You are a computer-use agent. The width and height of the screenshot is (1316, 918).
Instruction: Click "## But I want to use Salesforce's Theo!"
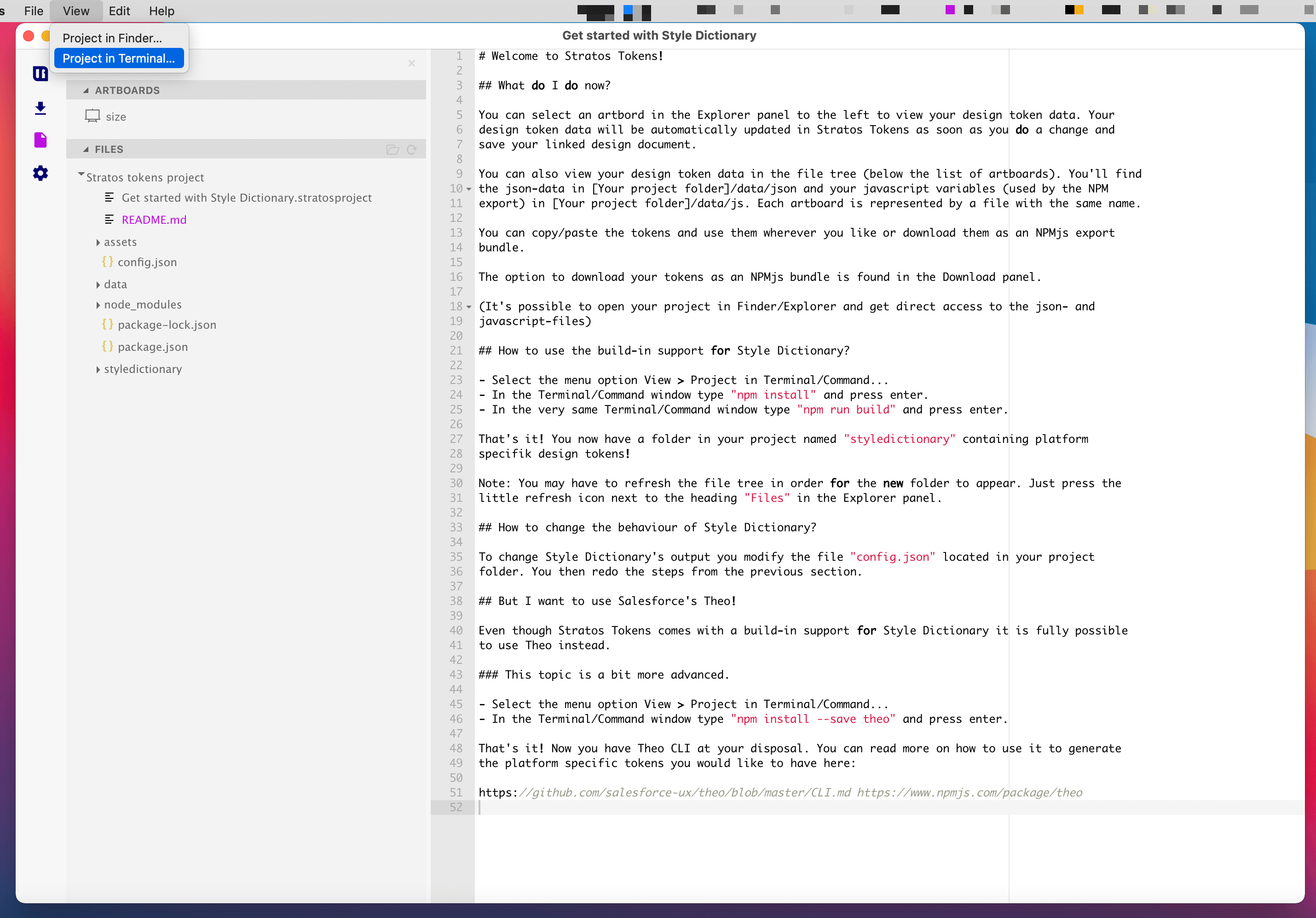click(x=607, y=601)
